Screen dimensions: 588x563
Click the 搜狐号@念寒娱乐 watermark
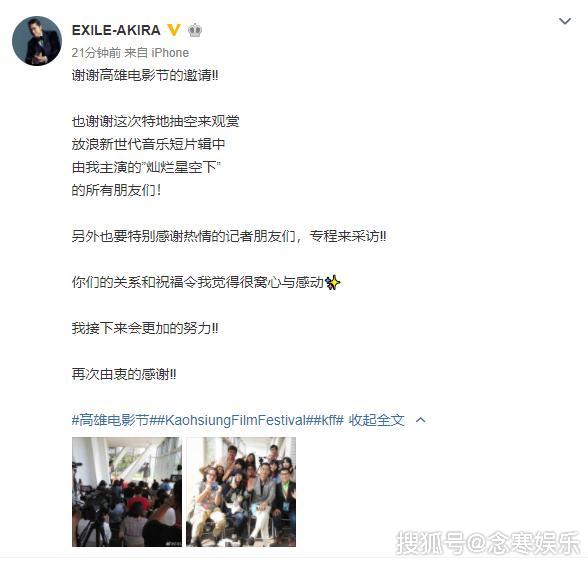pos(489,542)
